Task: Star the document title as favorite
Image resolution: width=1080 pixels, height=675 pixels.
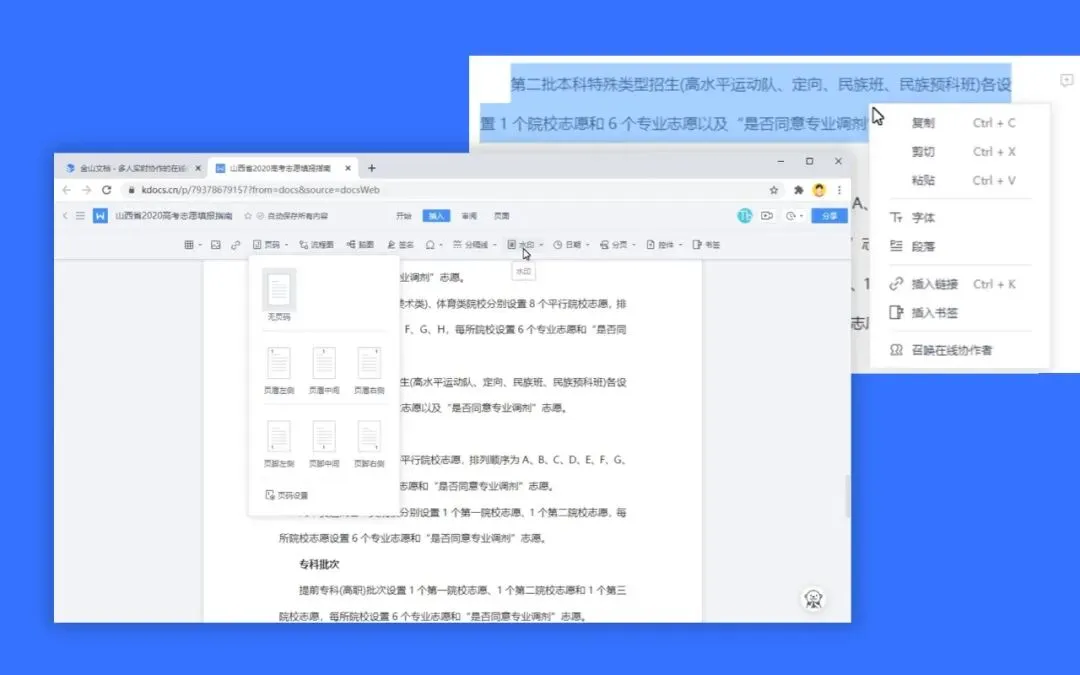Action: (x=248, y=216)
